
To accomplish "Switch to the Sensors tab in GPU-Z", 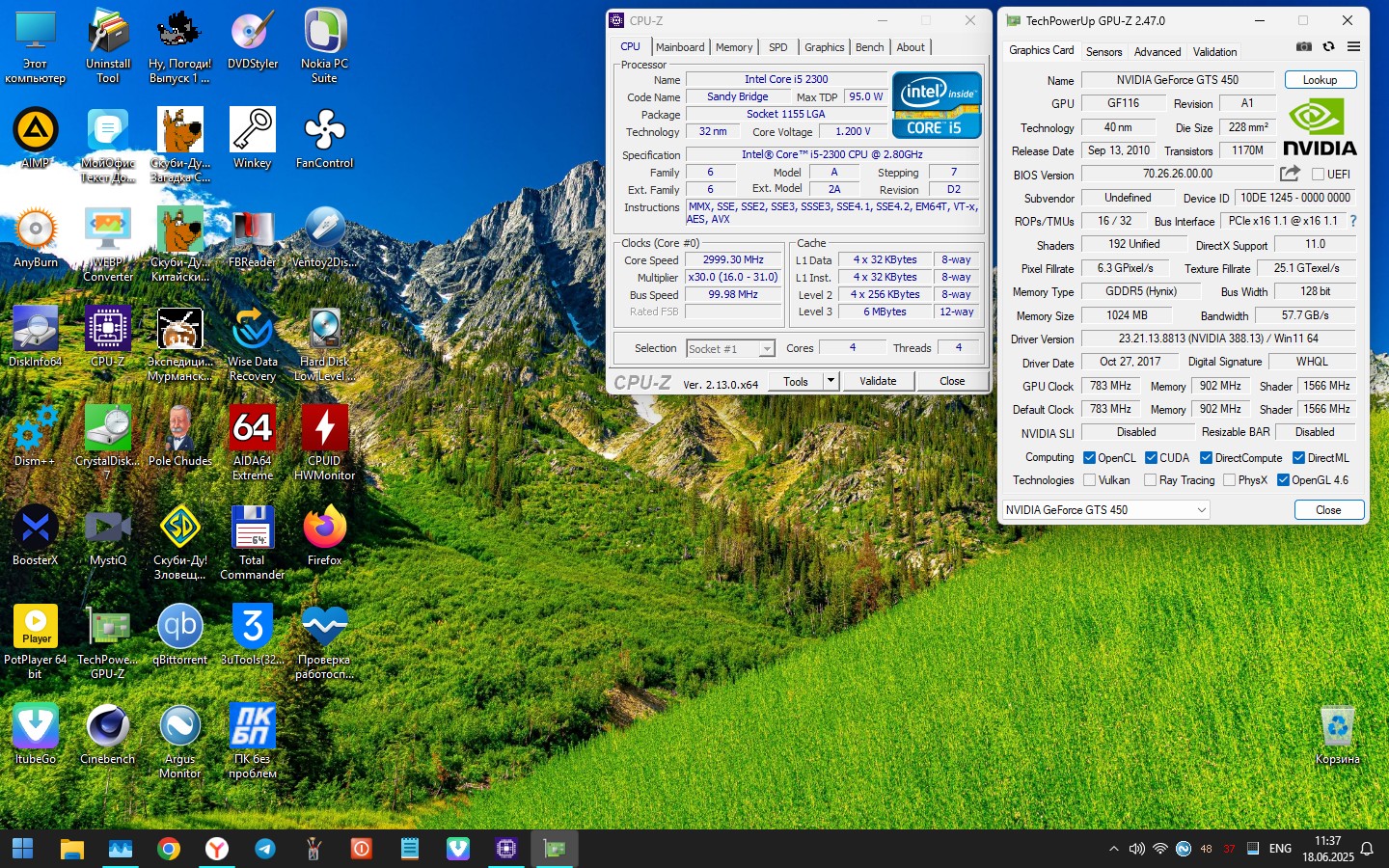I will (1103, 52).
